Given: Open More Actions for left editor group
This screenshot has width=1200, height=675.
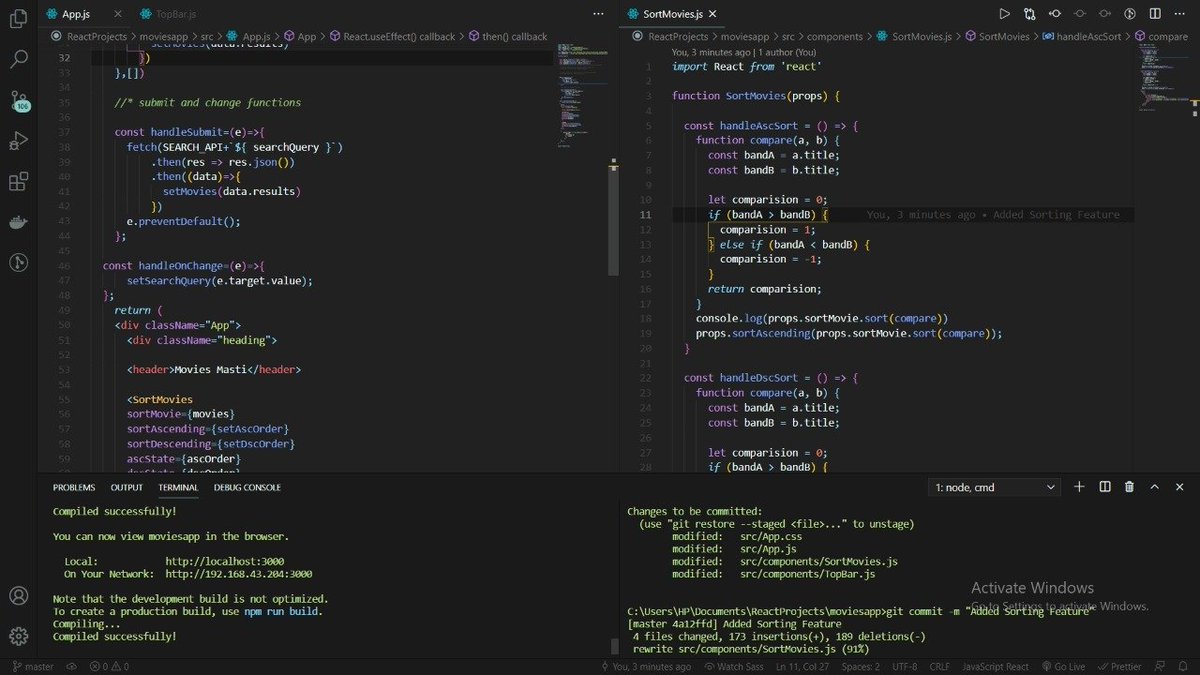Looking at the screenshot, I should pos(598,14).
